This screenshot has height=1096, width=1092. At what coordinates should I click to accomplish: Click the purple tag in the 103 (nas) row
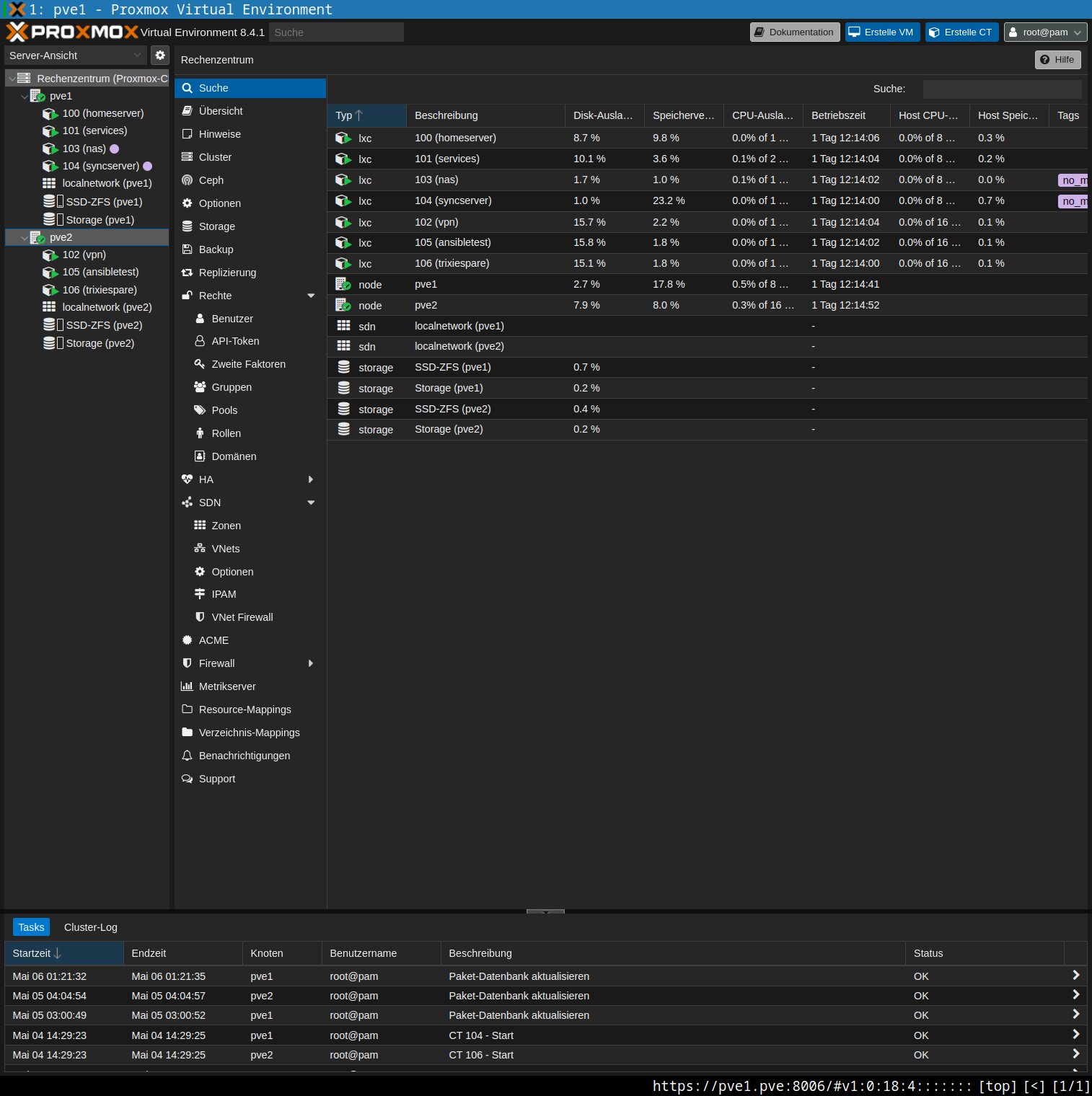tap(1073, 180)
